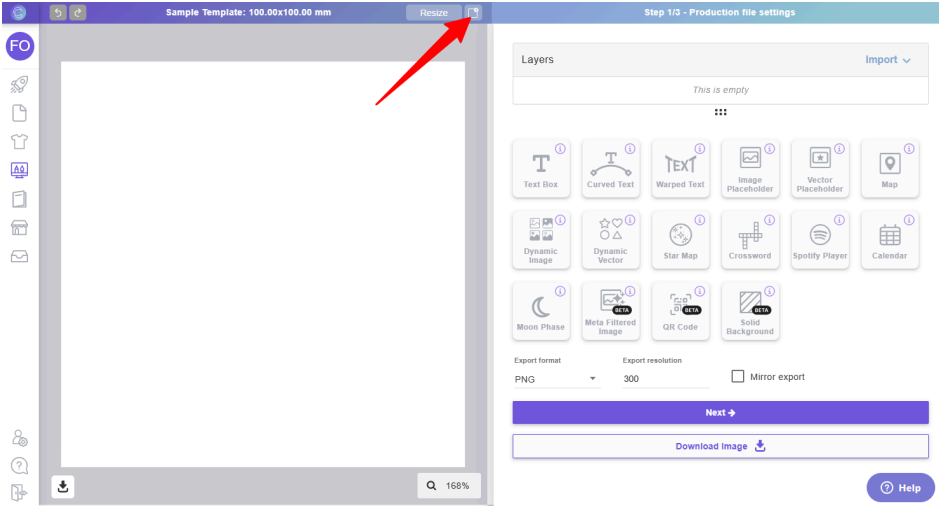This screenshot has width=941, height=509.
Task: Insert a Star Map element
Action: tap(680, 240)
